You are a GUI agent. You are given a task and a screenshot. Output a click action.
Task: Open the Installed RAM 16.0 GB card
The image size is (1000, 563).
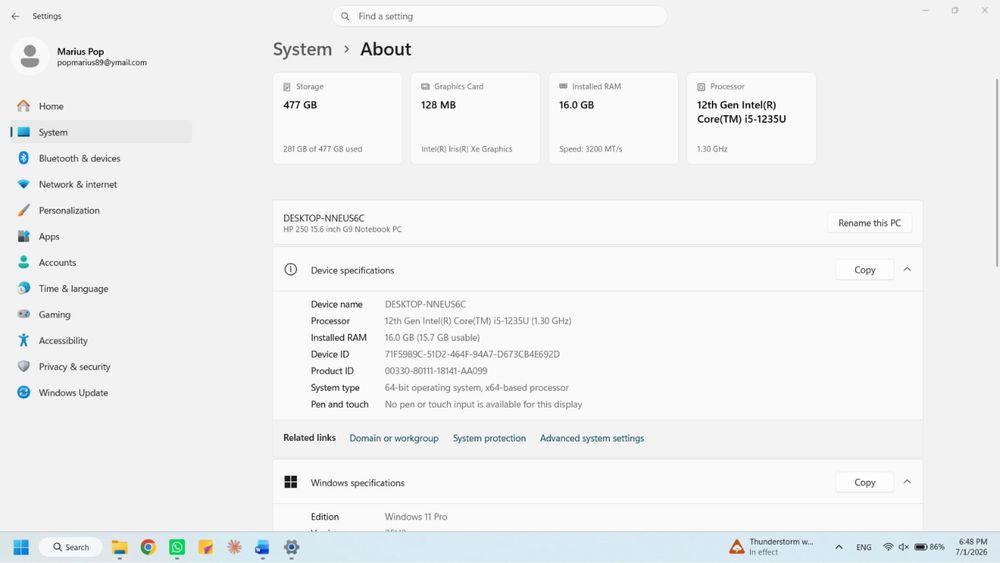(613, 119)
